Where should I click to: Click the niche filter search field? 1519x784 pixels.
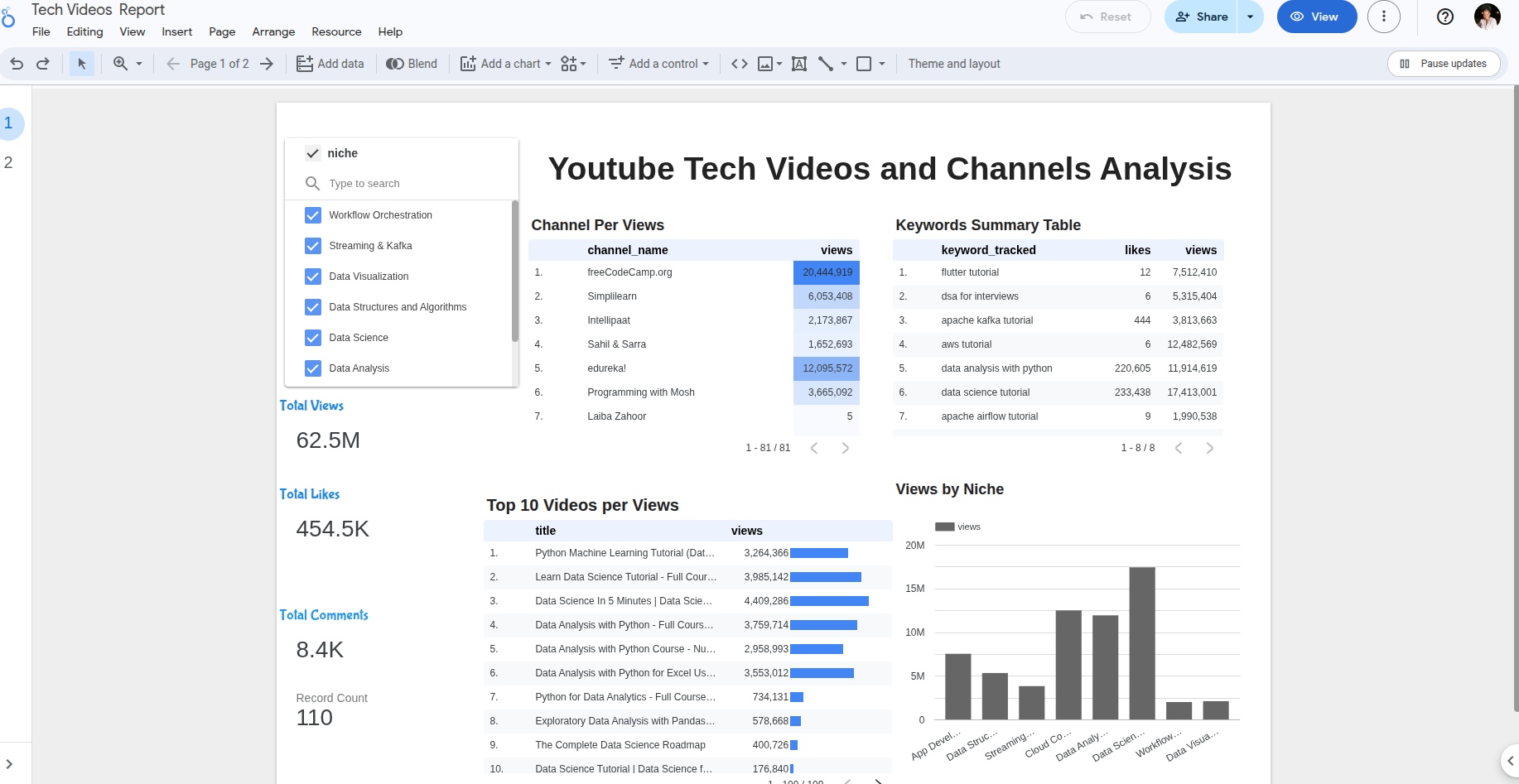pyautogui.click(x=402, y=184)
